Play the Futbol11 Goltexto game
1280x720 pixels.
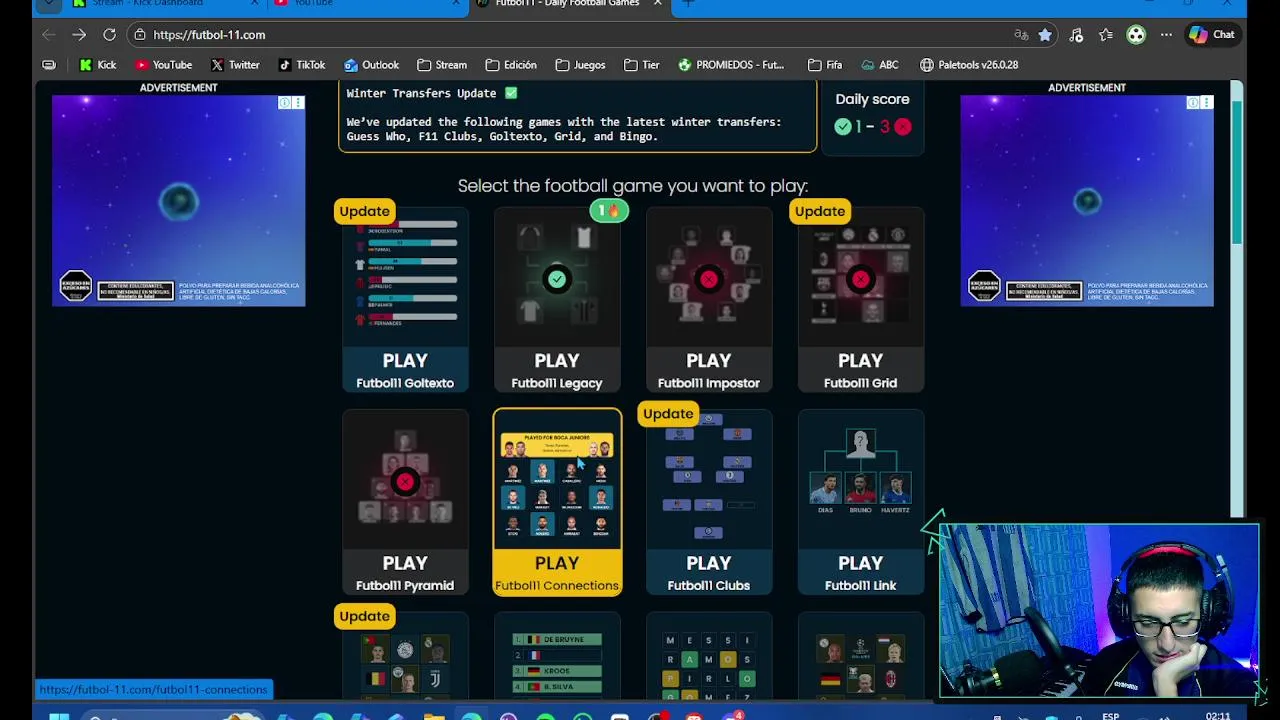point(405,371)
